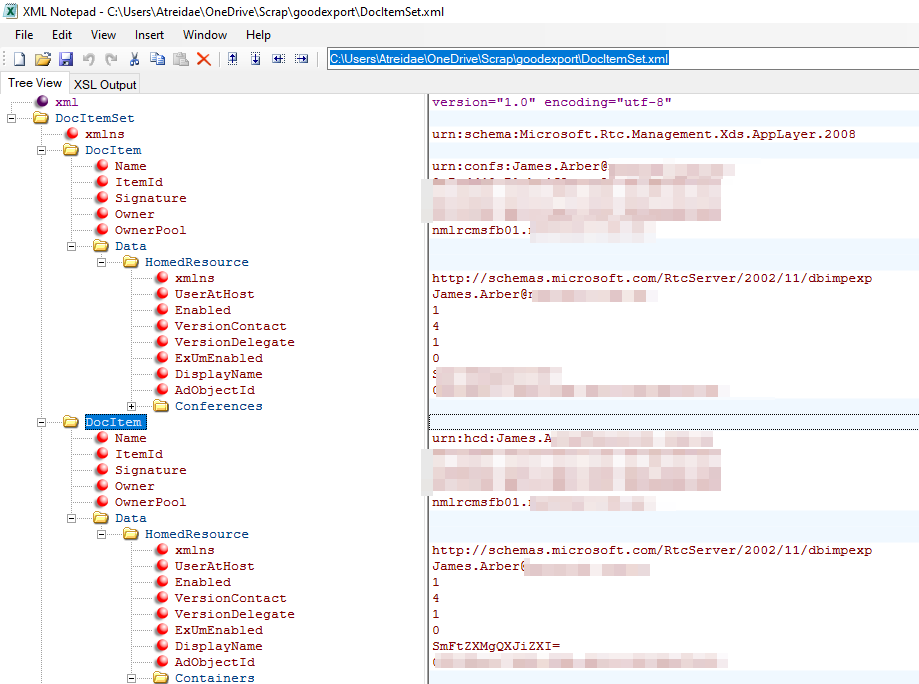Viewport: 919px width, 684px height.
Task: Nudge the selected node left
Action: click(278, 59)
